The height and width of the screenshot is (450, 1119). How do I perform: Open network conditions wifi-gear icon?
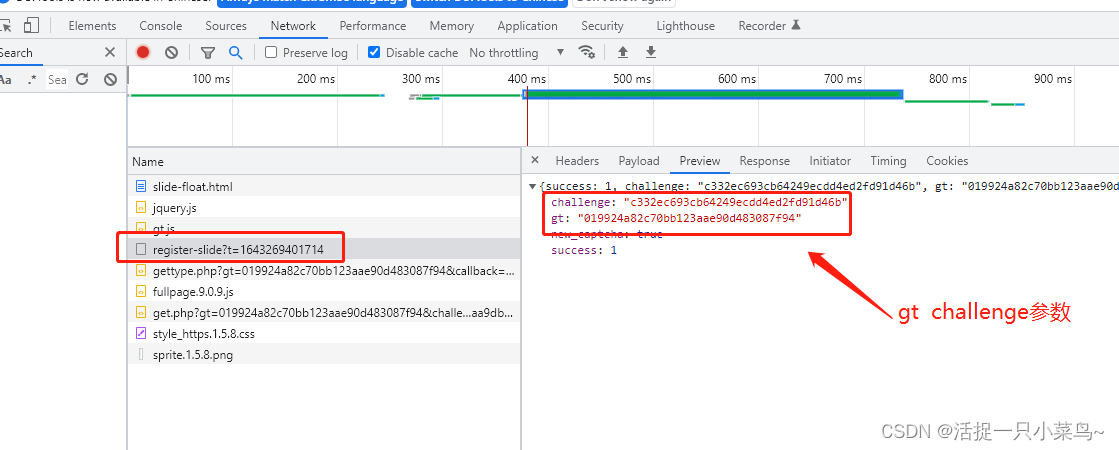click(587, 52)
